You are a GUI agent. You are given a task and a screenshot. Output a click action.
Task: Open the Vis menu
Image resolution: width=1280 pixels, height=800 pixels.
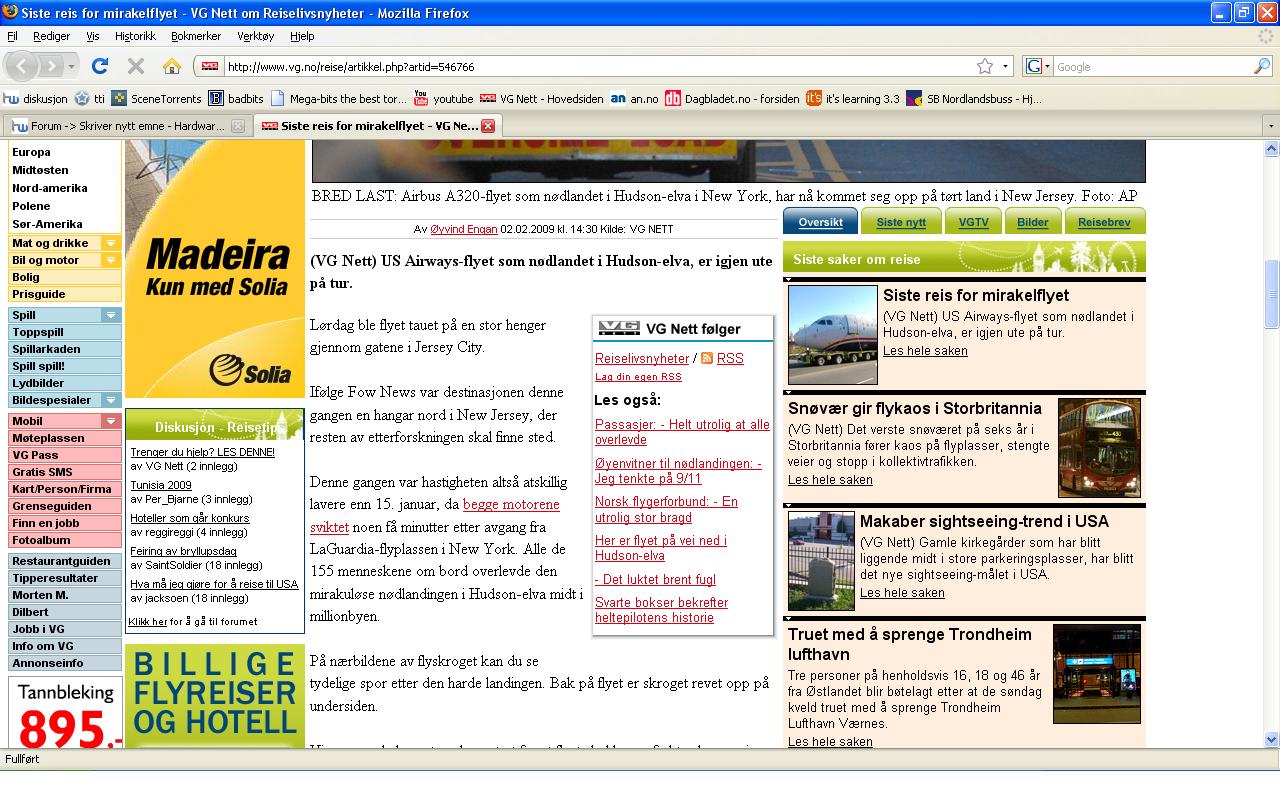click(93, 36)
